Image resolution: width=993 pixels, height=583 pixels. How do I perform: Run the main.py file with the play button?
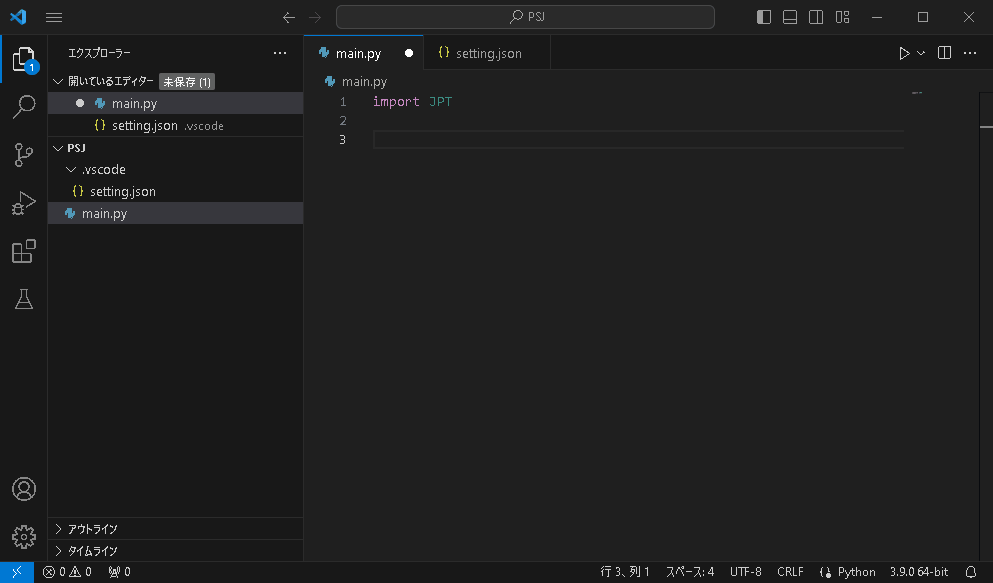pyautogui.click(x=904, y=52)
